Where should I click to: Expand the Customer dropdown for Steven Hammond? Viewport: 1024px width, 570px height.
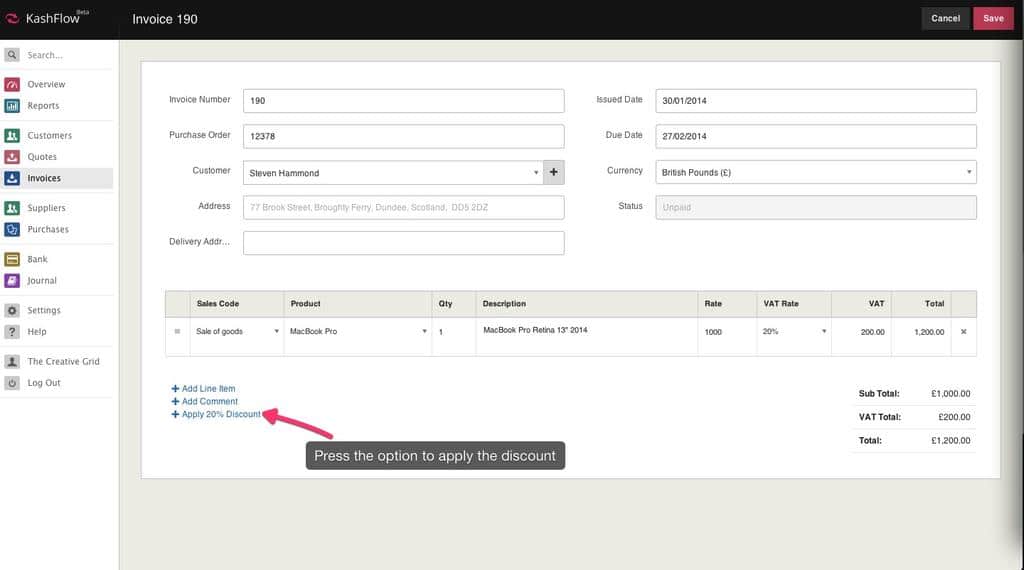pos(536,173)
